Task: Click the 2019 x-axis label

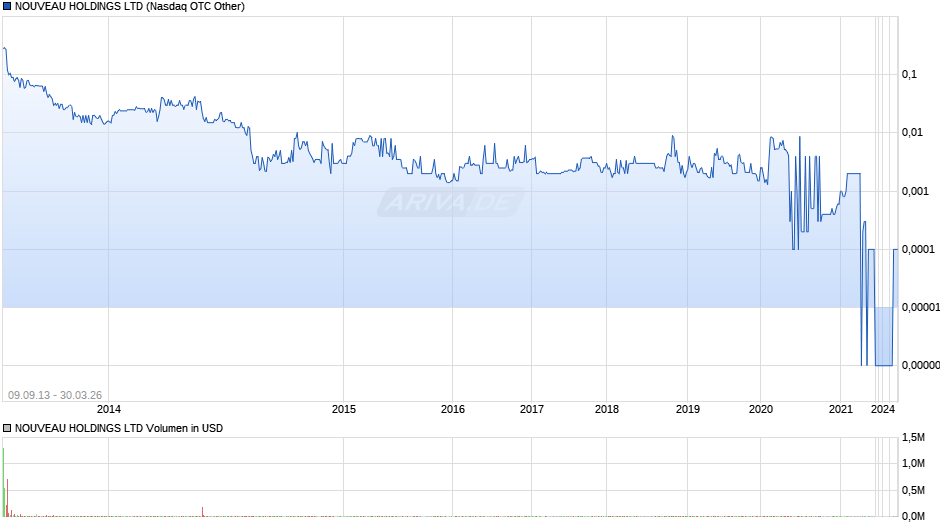Action: (688, 409)
